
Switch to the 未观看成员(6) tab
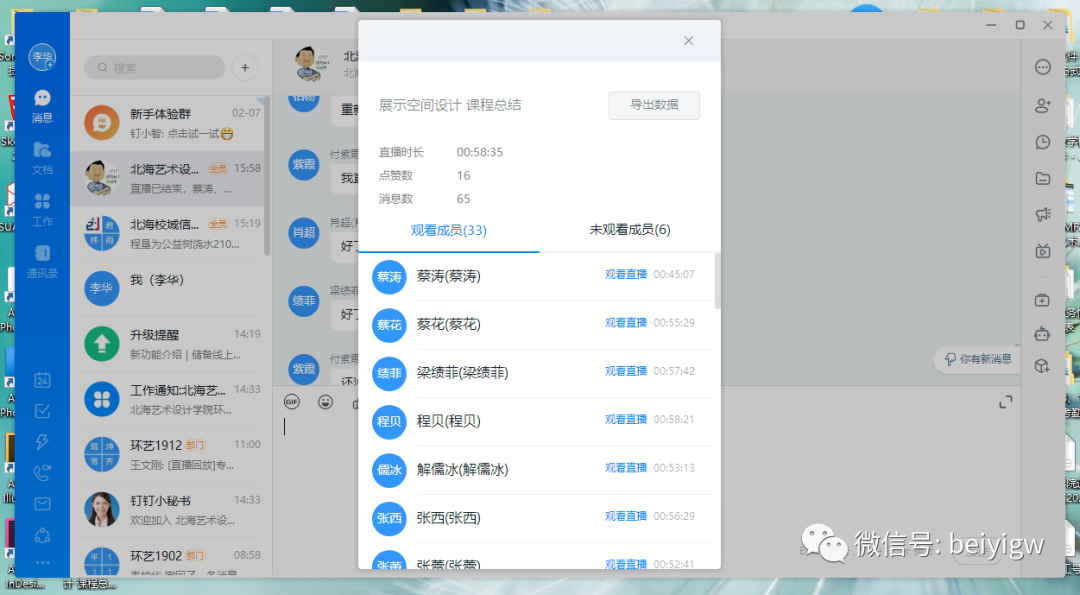tap(630, 230)
